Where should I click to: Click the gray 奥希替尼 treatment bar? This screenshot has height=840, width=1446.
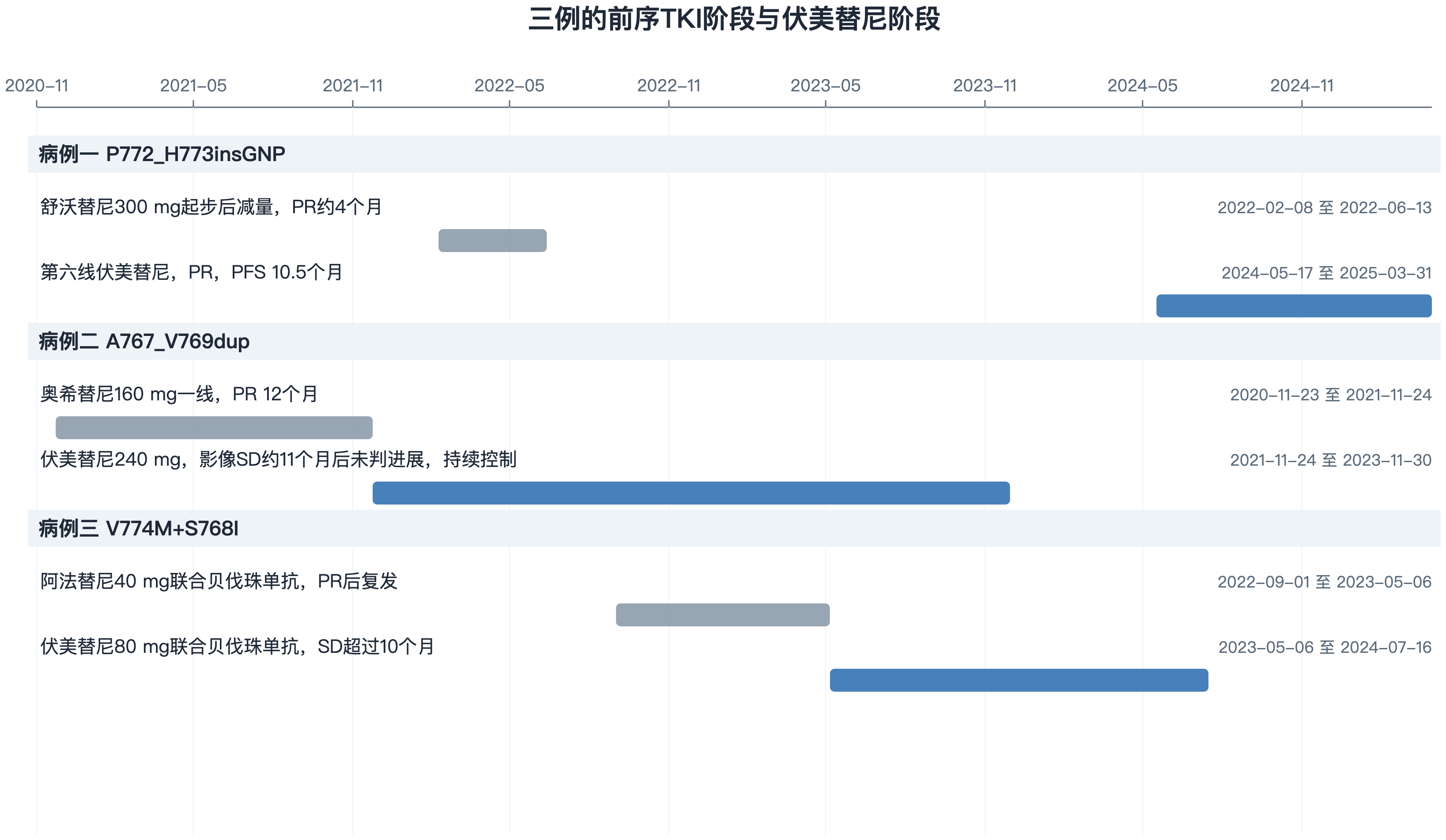pyautogui.click(x=214, y=427)
